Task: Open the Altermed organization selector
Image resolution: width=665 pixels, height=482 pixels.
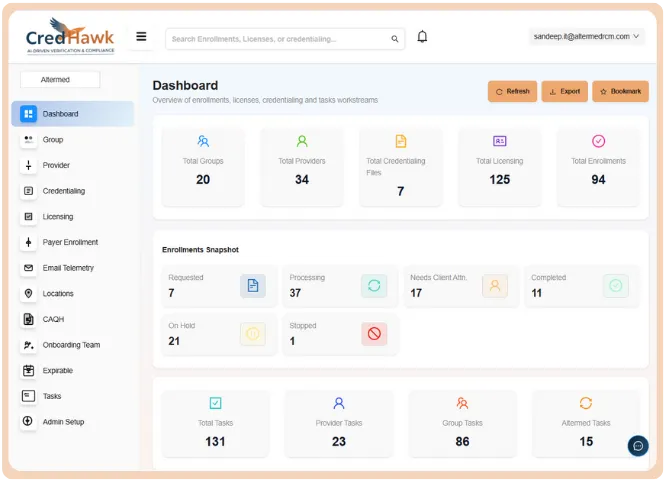Action: pos(60,79)
